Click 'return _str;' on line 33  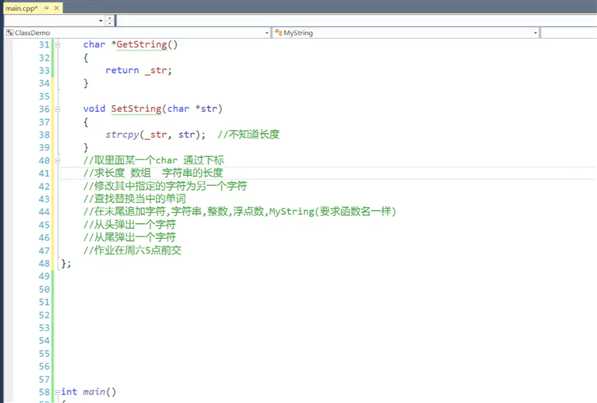pyautogui.click(x=139, y=70)
